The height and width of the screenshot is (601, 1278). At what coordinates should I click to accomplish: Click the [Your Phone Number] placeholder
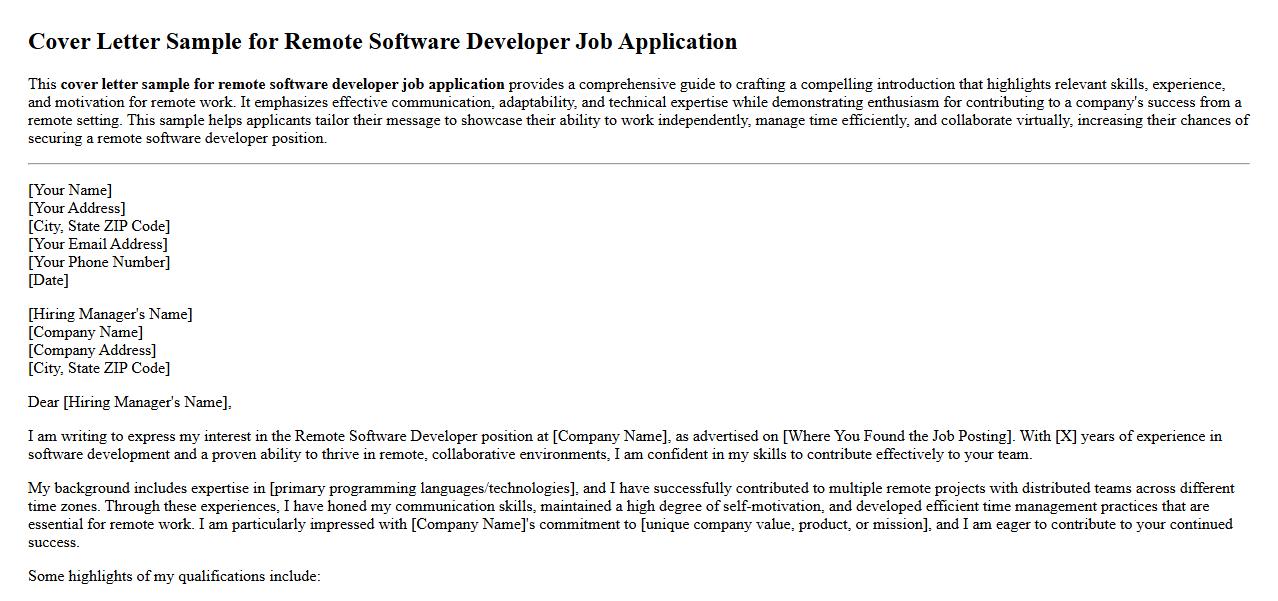pyautogui.click(x=99, y=262)
